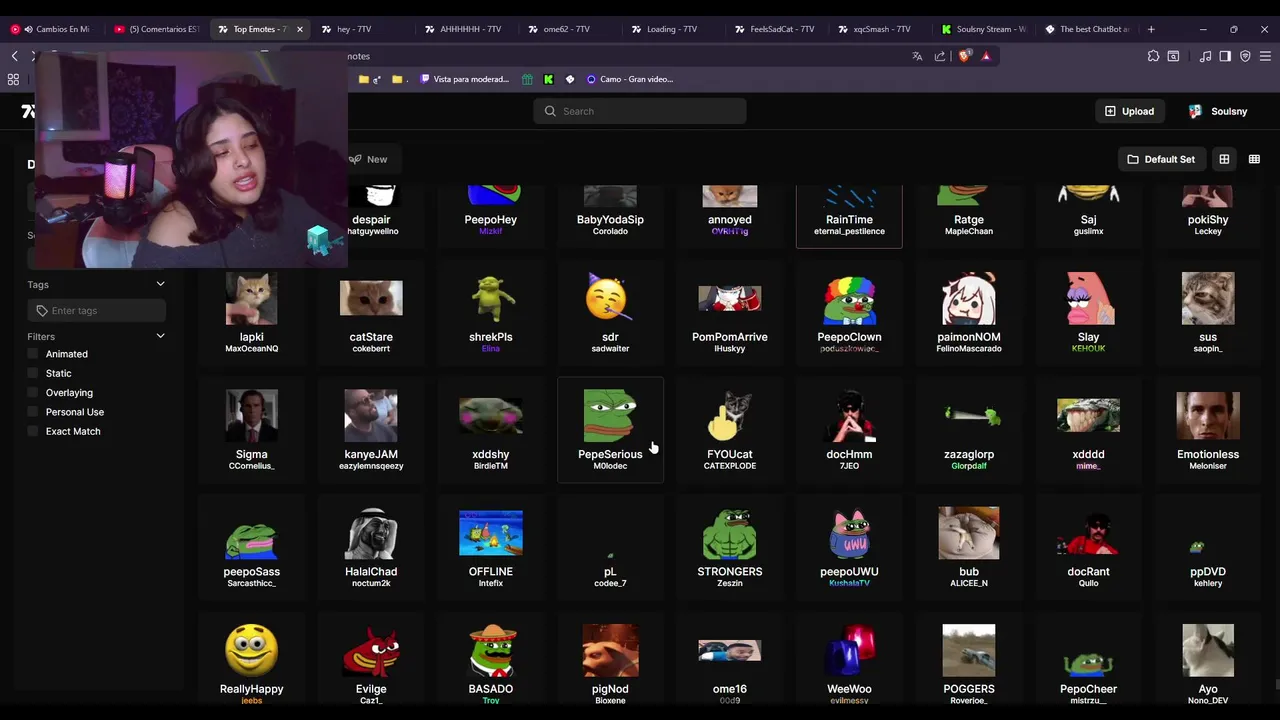The image size is (1280, 720).
Task: Select the New sorting tab
Action: pyautogui.click(x=368, y=159)
